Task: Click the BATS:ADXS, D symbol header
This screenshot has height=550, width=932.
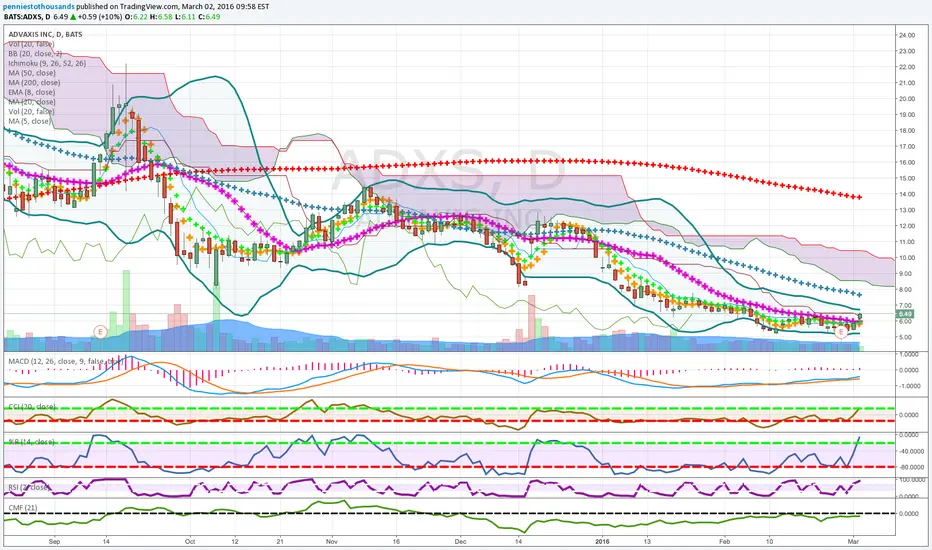Action: pyautogui.click(x=27, y=17)
